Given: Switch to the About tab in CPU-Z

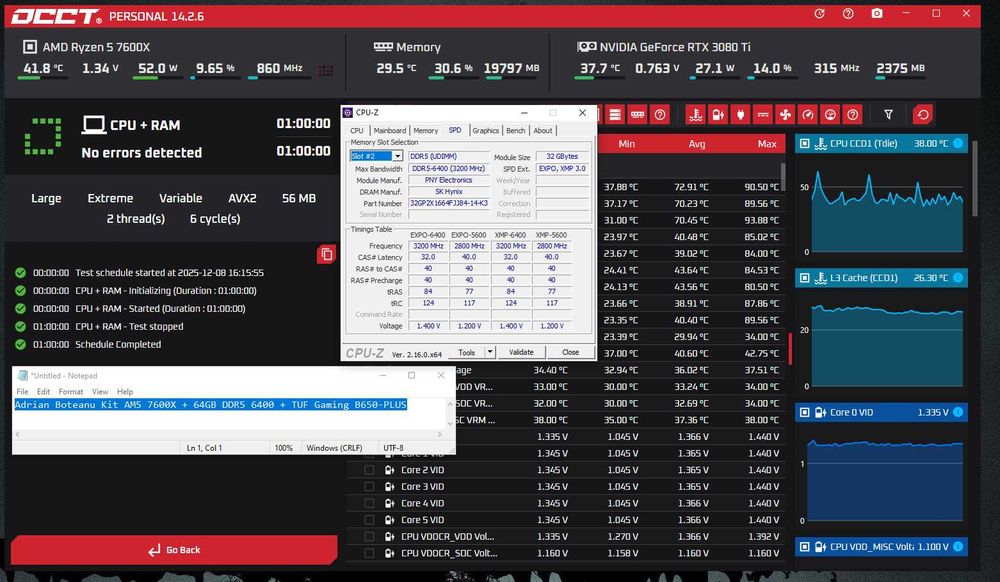Looking at the screenshot, I should (x=543, y=131).
